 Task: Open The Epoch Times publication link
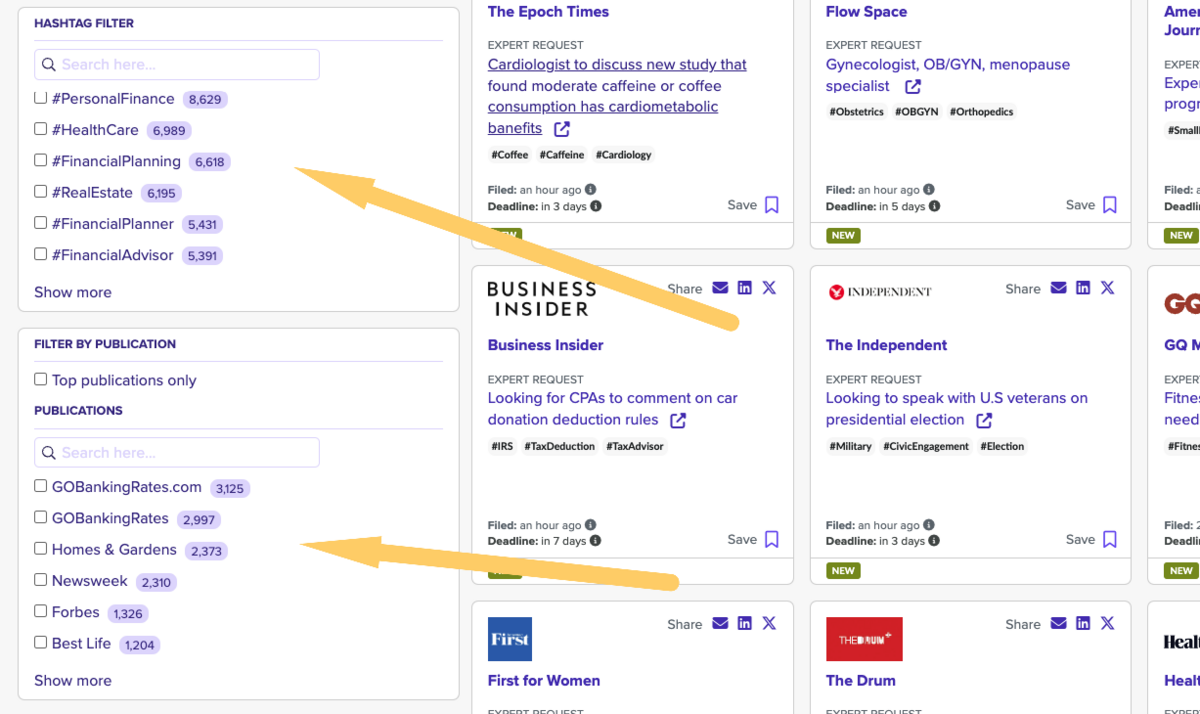548,12
